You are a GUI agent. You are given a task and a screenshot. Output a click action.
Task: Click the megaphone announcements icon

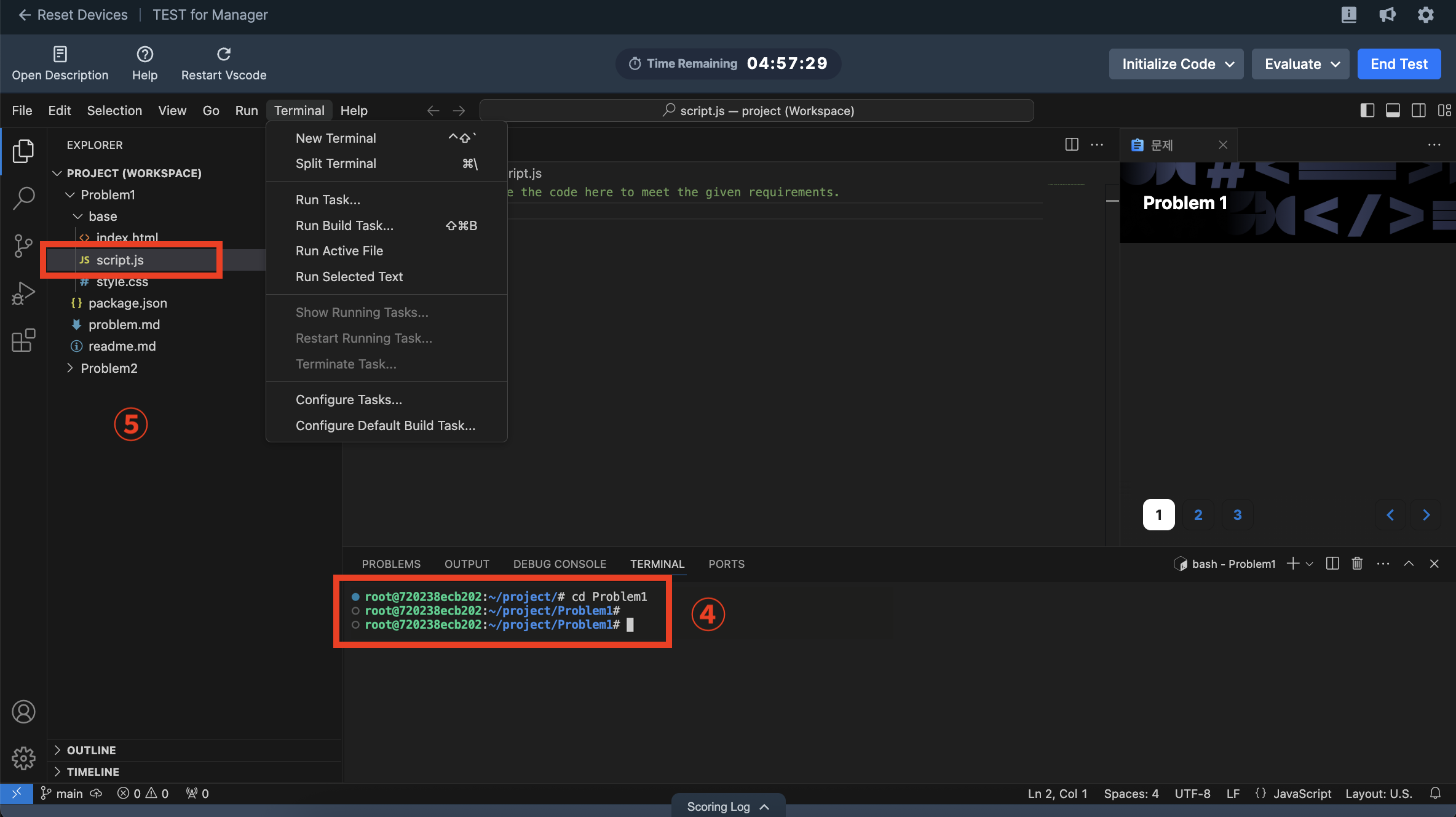[1387, 15]
